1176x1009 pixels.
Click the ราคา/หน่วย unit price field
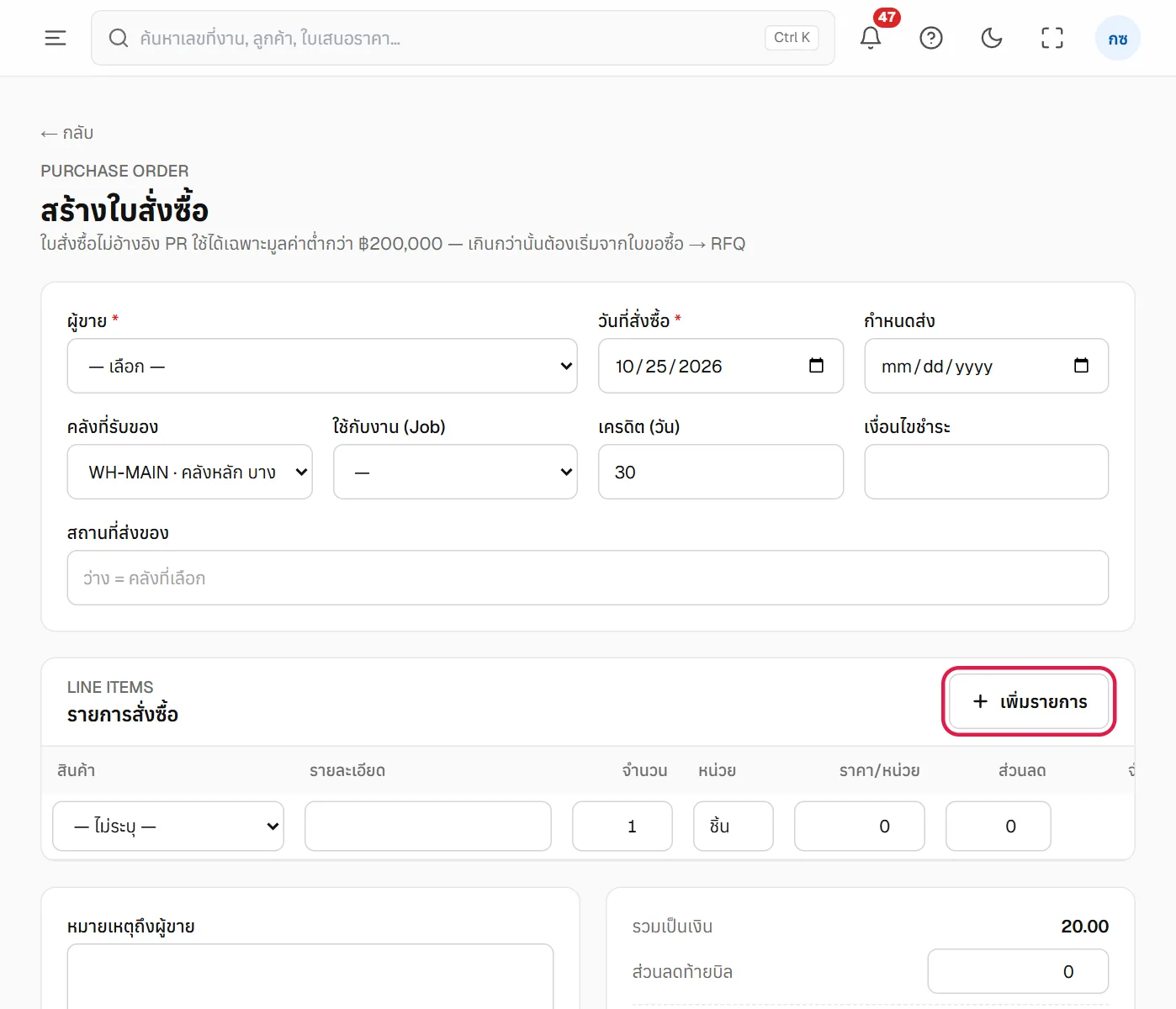pos(860,827)
